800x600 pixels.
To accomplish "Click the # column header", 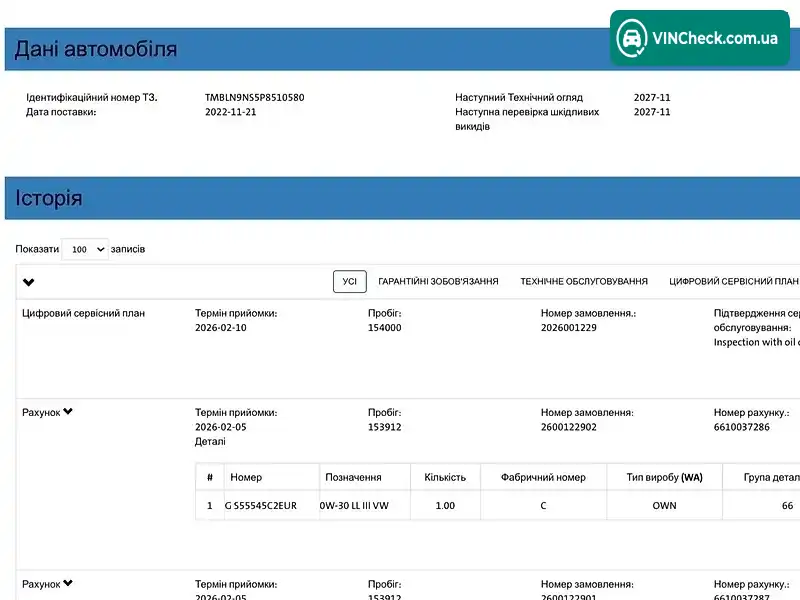I will pos(210,477).
